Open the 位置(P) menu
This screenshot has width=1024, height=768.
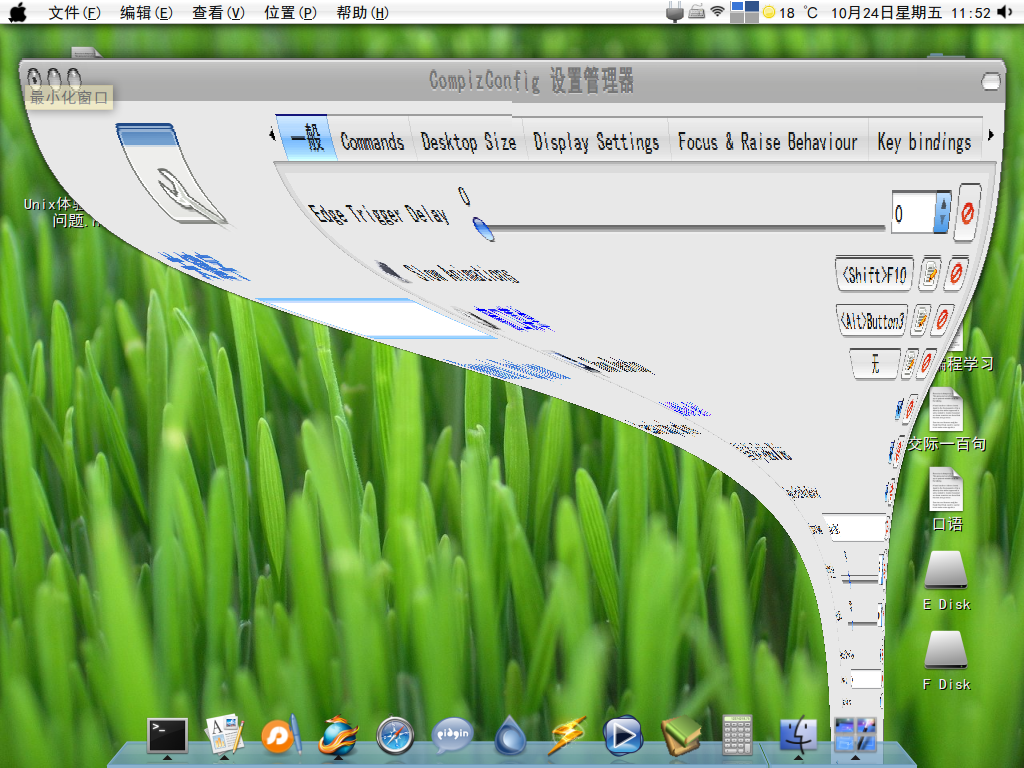click(290, 12)
